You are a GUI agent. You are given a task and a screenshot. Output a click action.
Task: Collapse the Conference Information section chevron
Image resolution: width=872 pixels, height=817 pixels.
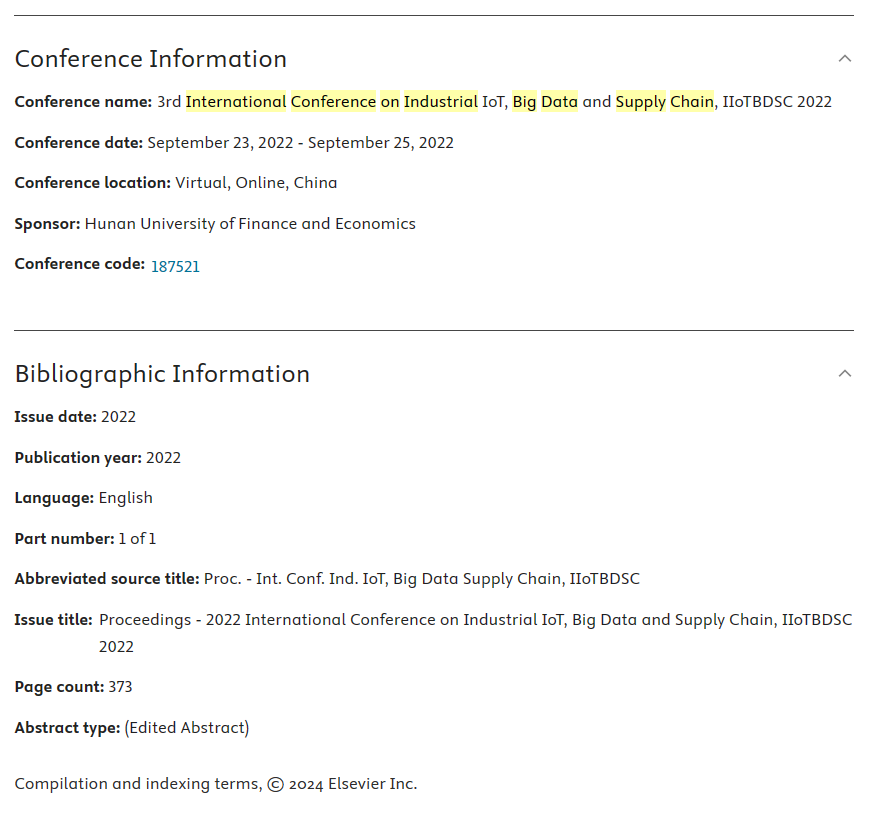coord(845,59)
